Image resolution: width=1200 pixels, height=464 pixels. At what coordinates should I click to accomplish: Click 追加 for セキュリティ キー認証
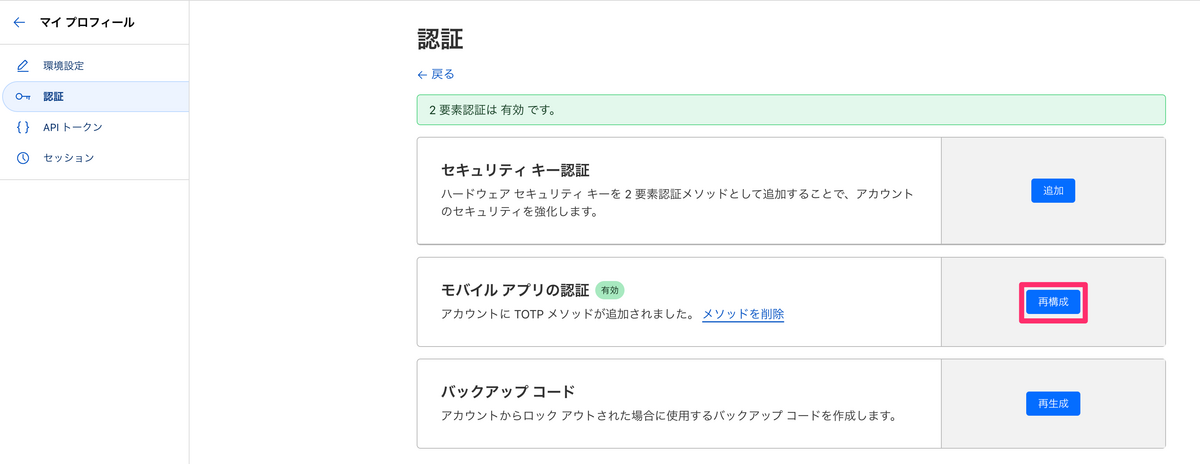tap(1053, 190)
